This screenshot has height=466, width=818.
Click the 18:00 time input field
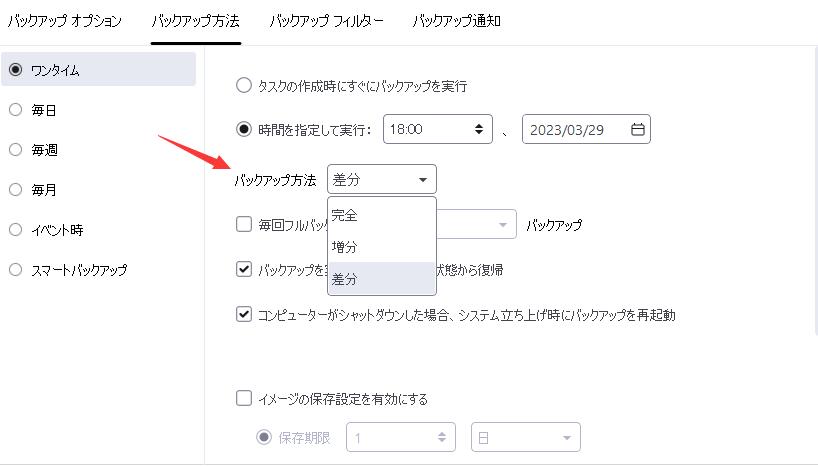pos(438,129)
